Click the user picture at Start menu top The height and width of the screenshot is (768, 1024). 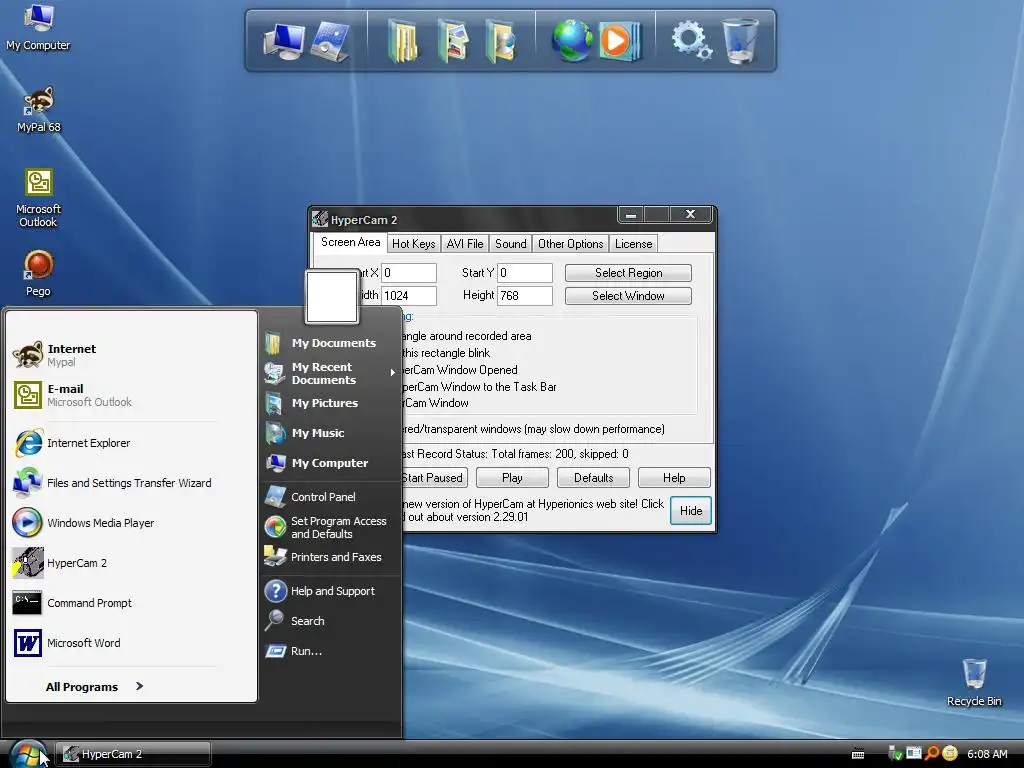[x=332, y=296]
